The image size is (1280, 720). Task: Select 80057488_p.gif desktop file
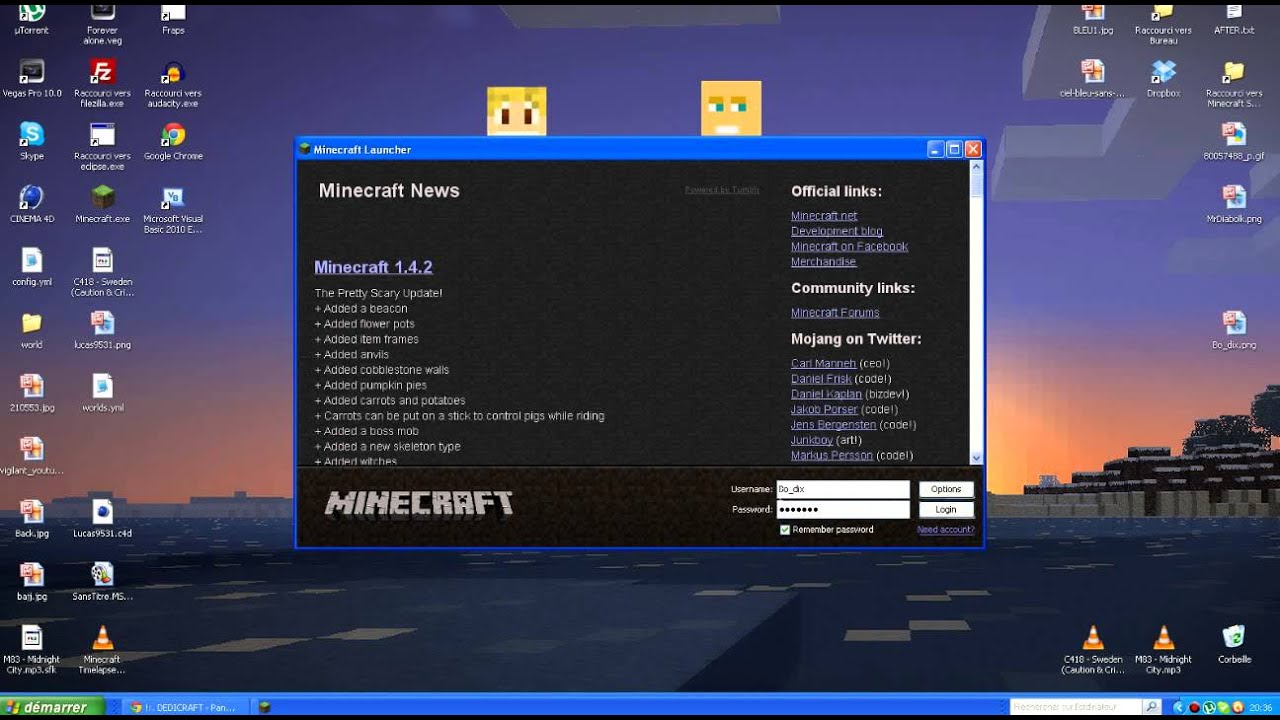(x=1234, y=141)
